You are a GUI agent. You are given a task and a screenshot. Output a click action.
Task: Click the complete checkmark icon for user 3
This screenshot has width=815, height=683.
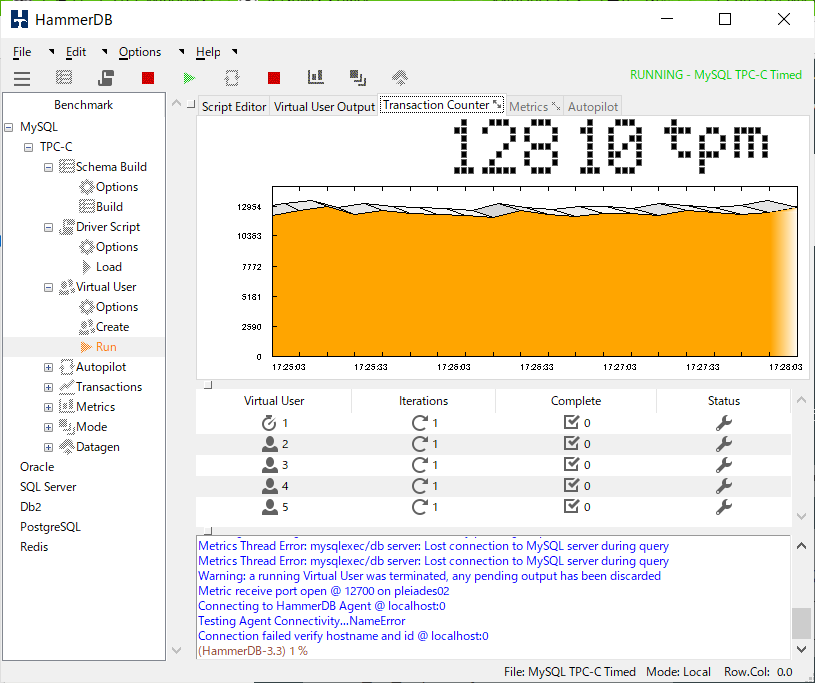pyautogui.click(x=571, y=464)
